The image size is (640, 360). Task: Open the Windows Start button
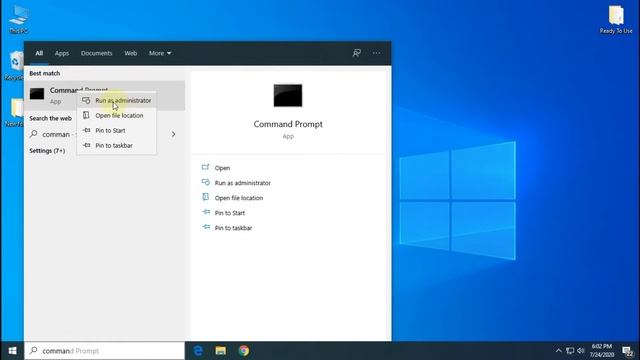click(12, 351)
